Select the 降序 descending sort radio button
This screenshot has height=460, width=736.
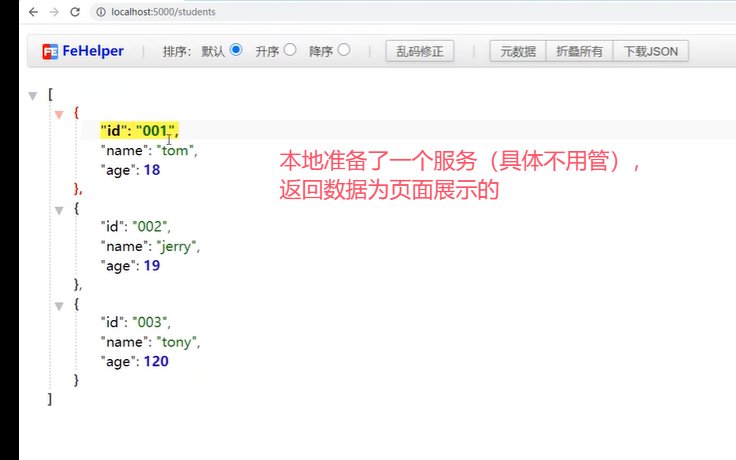344,49
